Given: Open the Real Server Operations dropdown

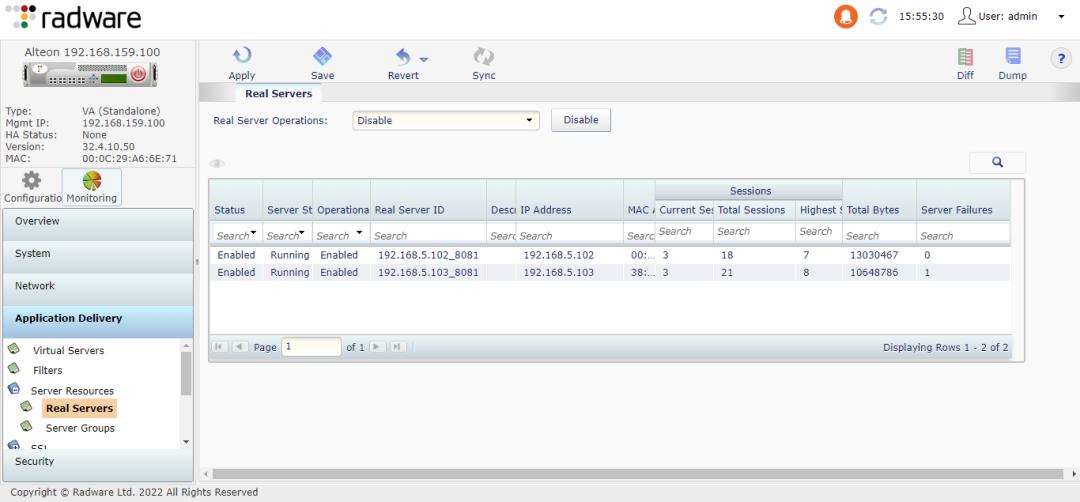Looking at the screenshot, I should [x=446, y=121].
